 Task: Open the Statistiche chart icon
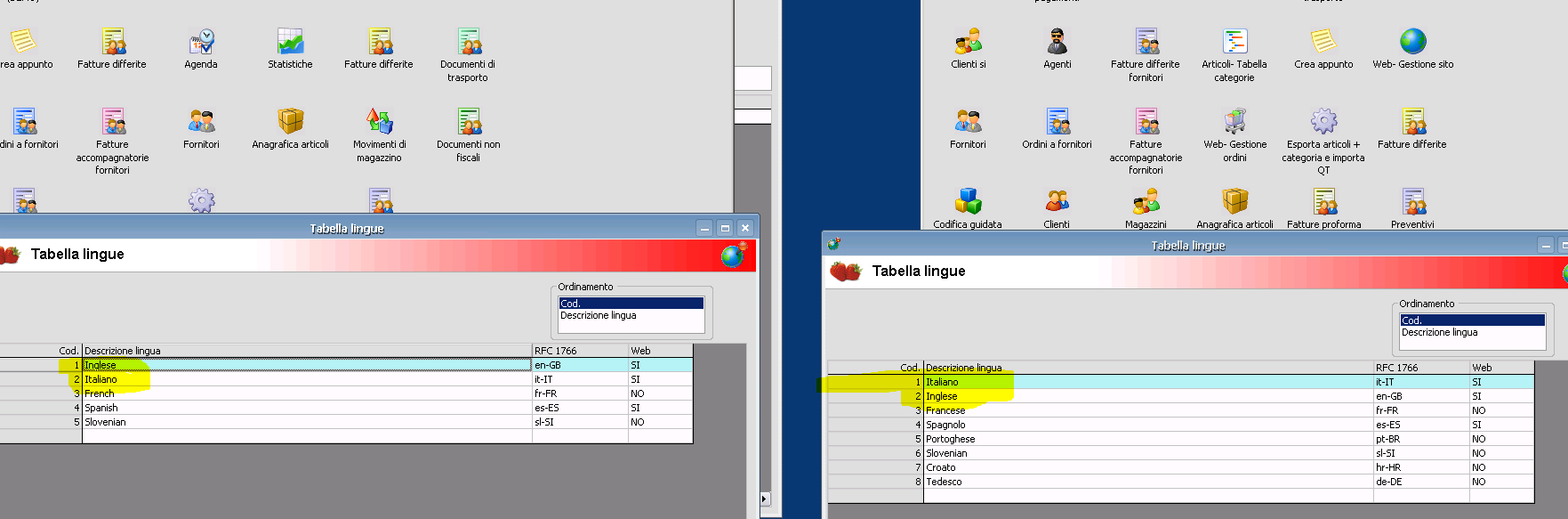pyautogui.click(x=290, y=43)
